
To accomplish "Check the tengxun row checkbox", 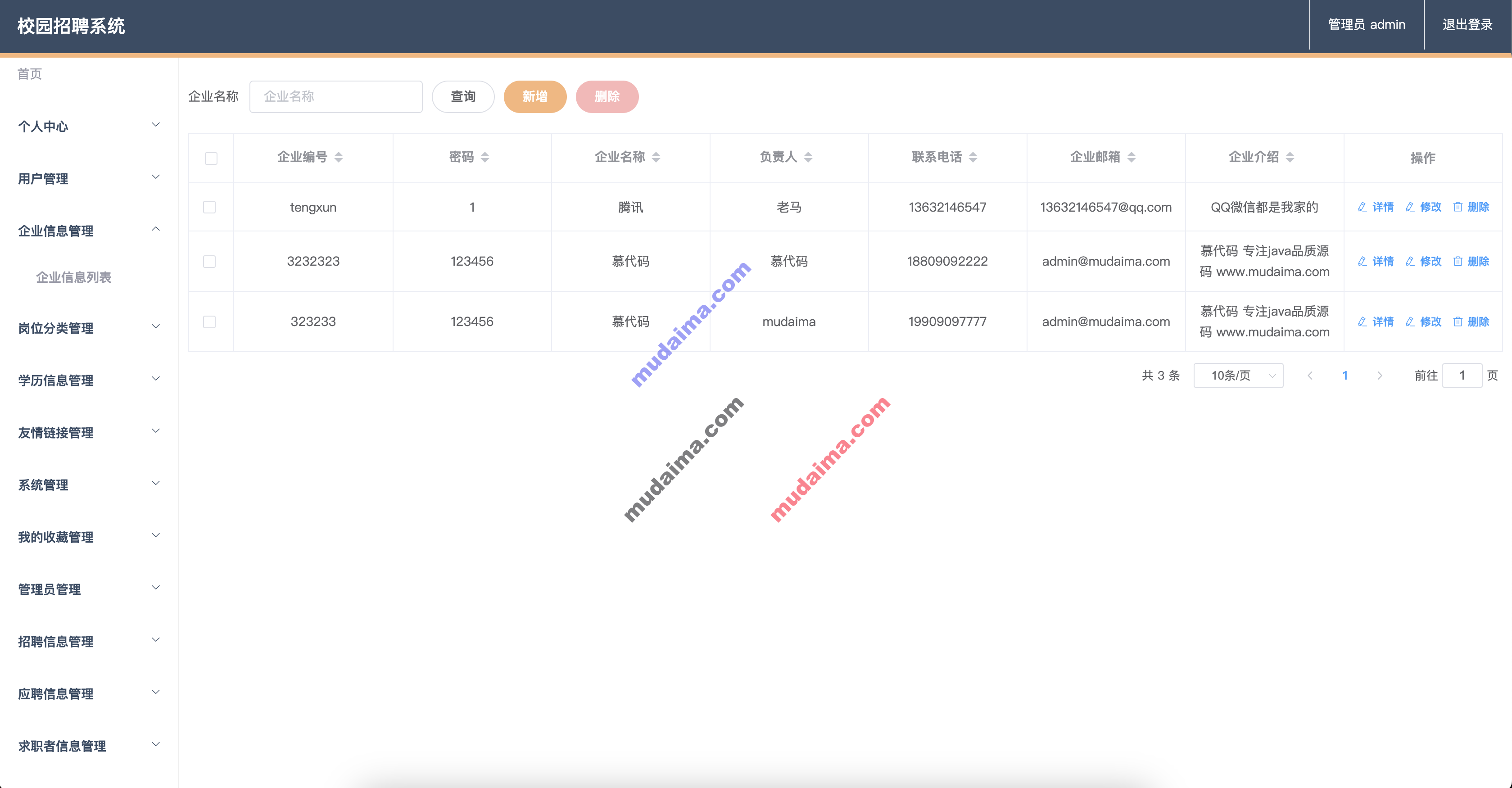I will (x=209, y=207).
